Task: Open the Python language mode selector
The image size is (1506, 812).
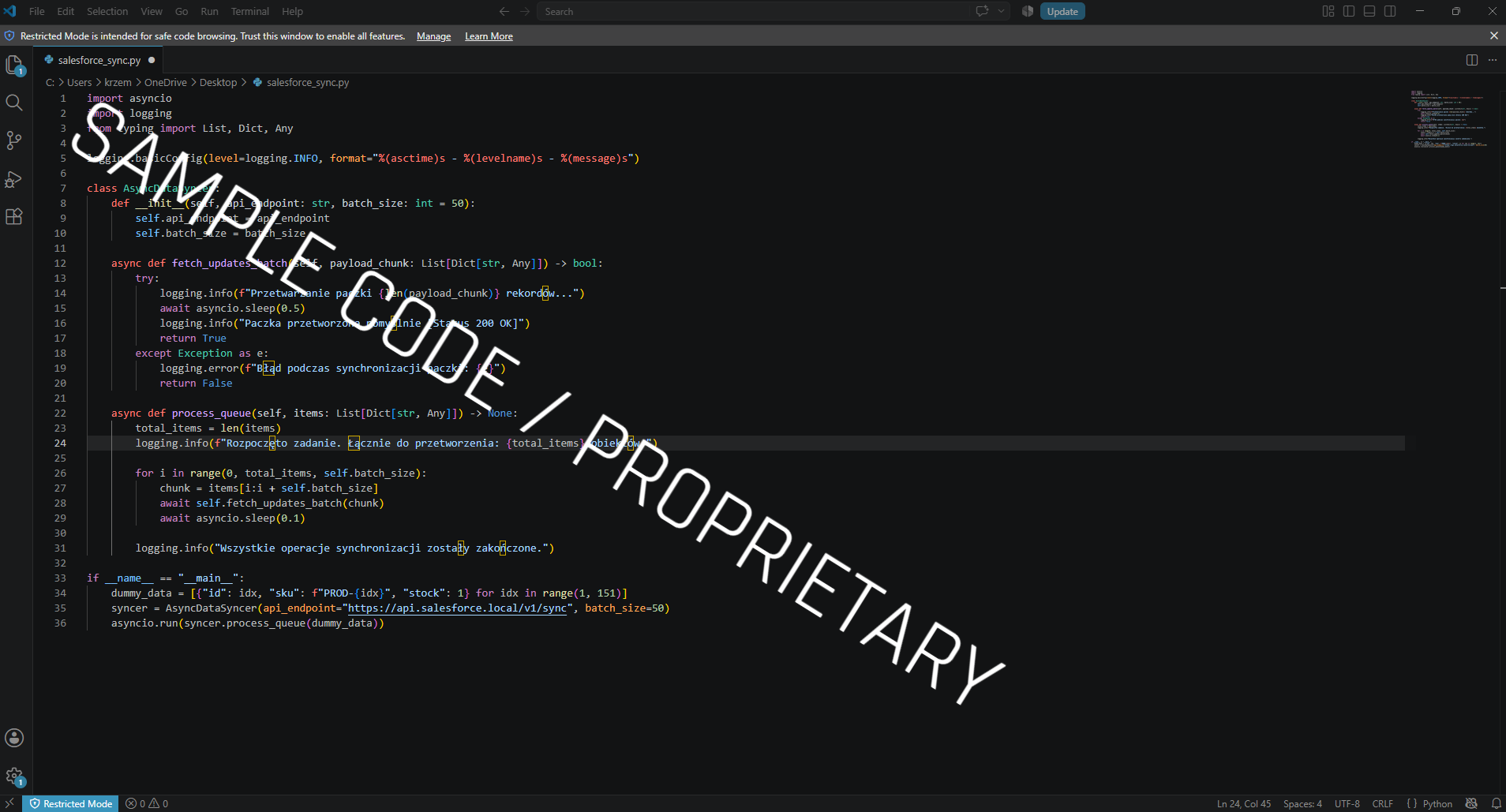Action: click(1437, 803)
